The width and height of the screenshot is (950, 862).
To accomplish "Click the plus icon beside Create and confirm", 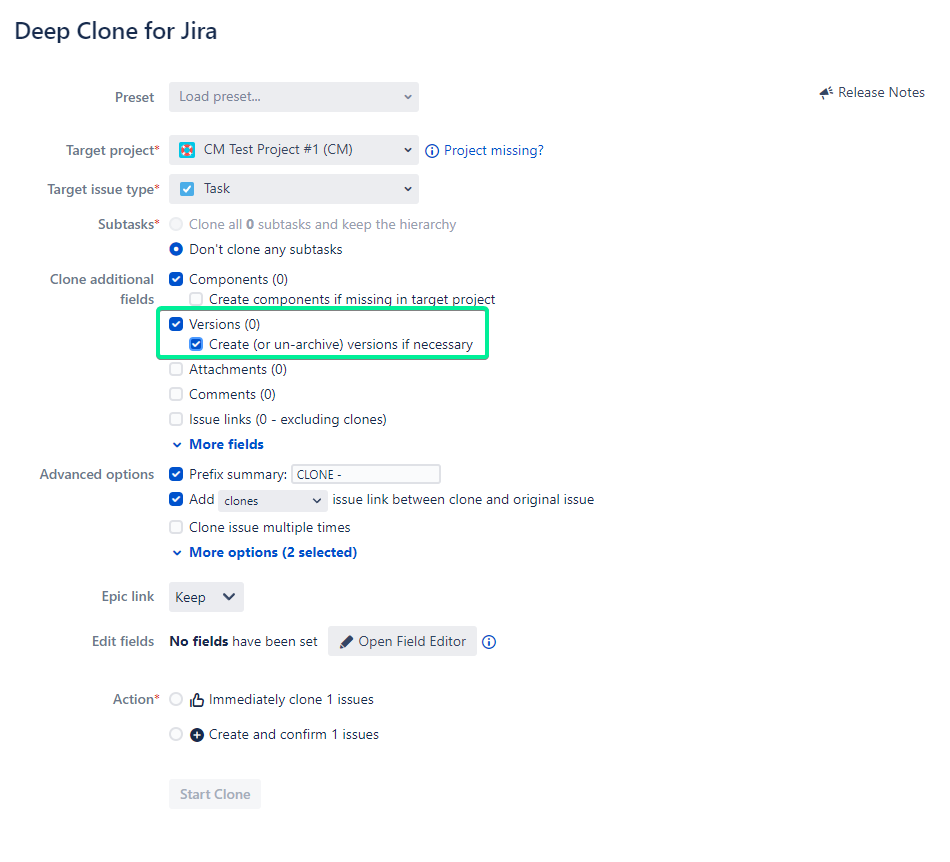I will (197, 734).
